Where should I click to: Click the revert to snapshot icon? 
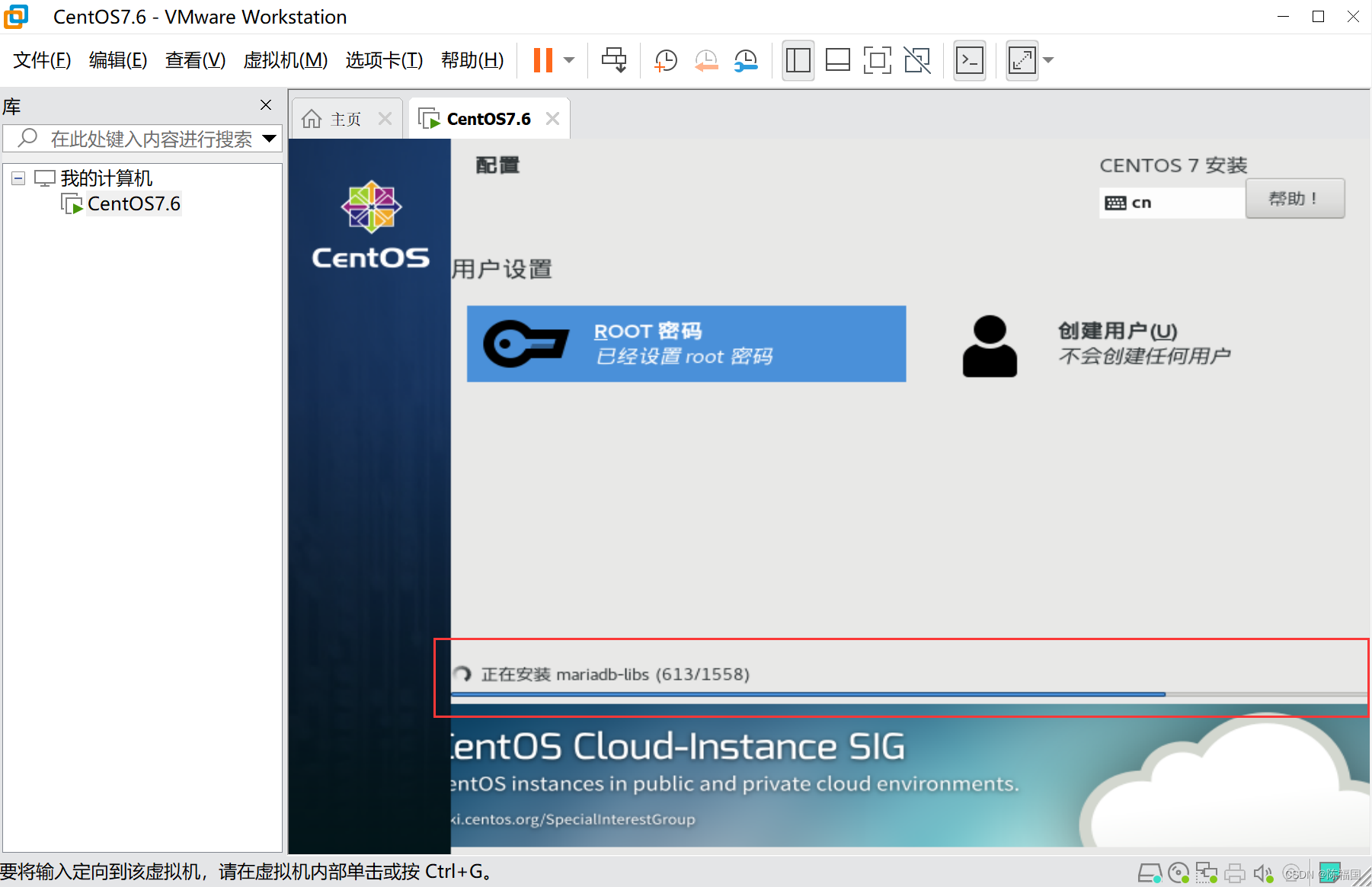(706, 60)
